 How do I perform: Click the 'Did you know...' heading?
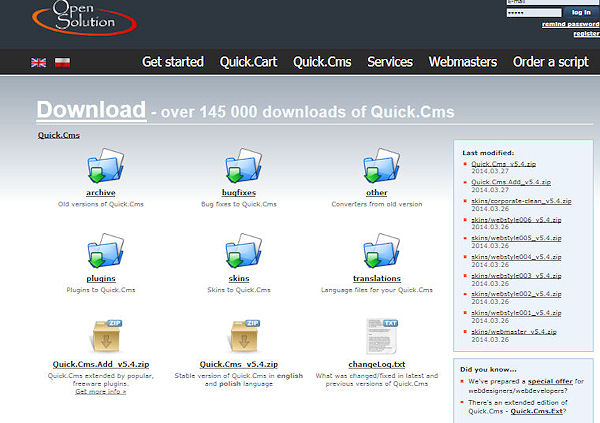488,369
